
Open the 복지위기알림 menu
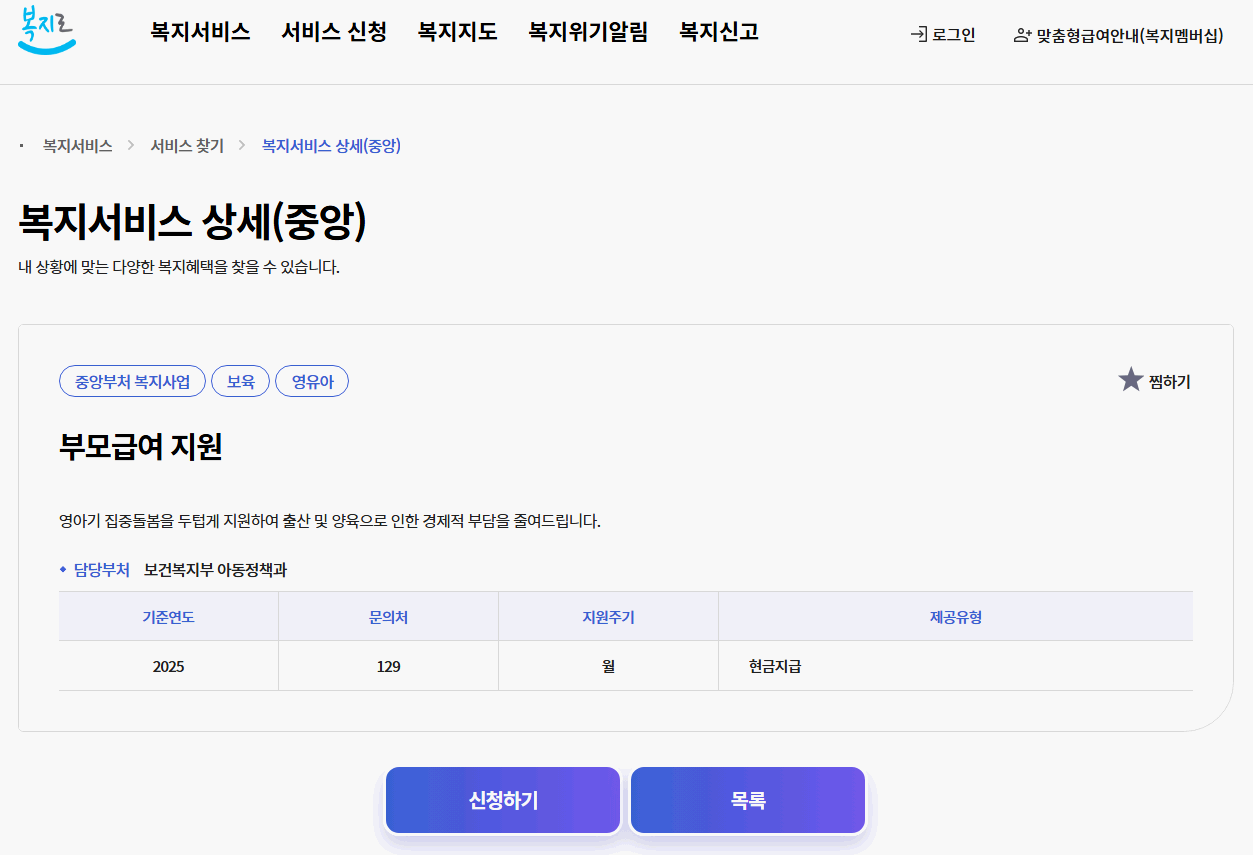tap(588, 32)
